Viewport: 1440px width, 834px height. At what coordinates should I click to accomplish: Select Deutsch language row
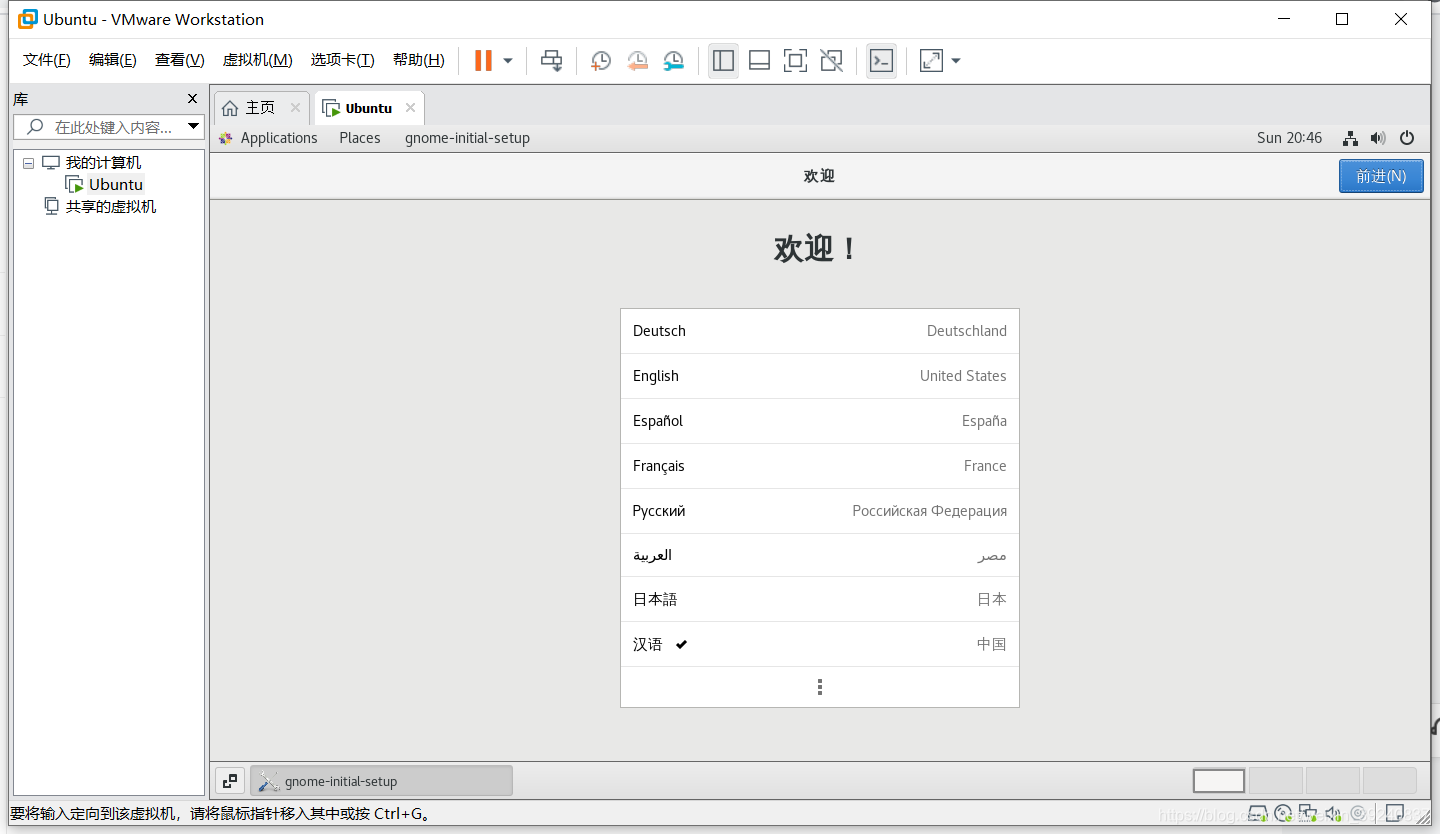820,331
